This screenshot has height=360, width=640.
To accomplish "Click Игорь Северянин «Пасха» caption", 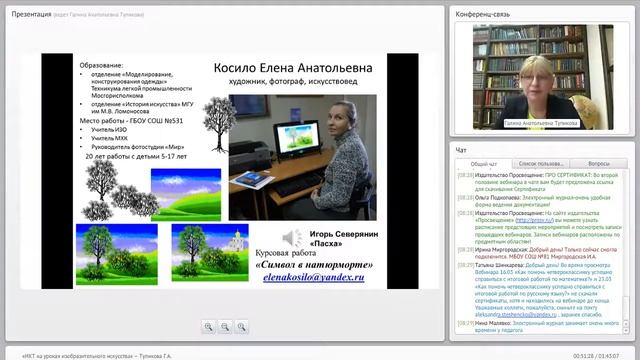I will 344,239.
